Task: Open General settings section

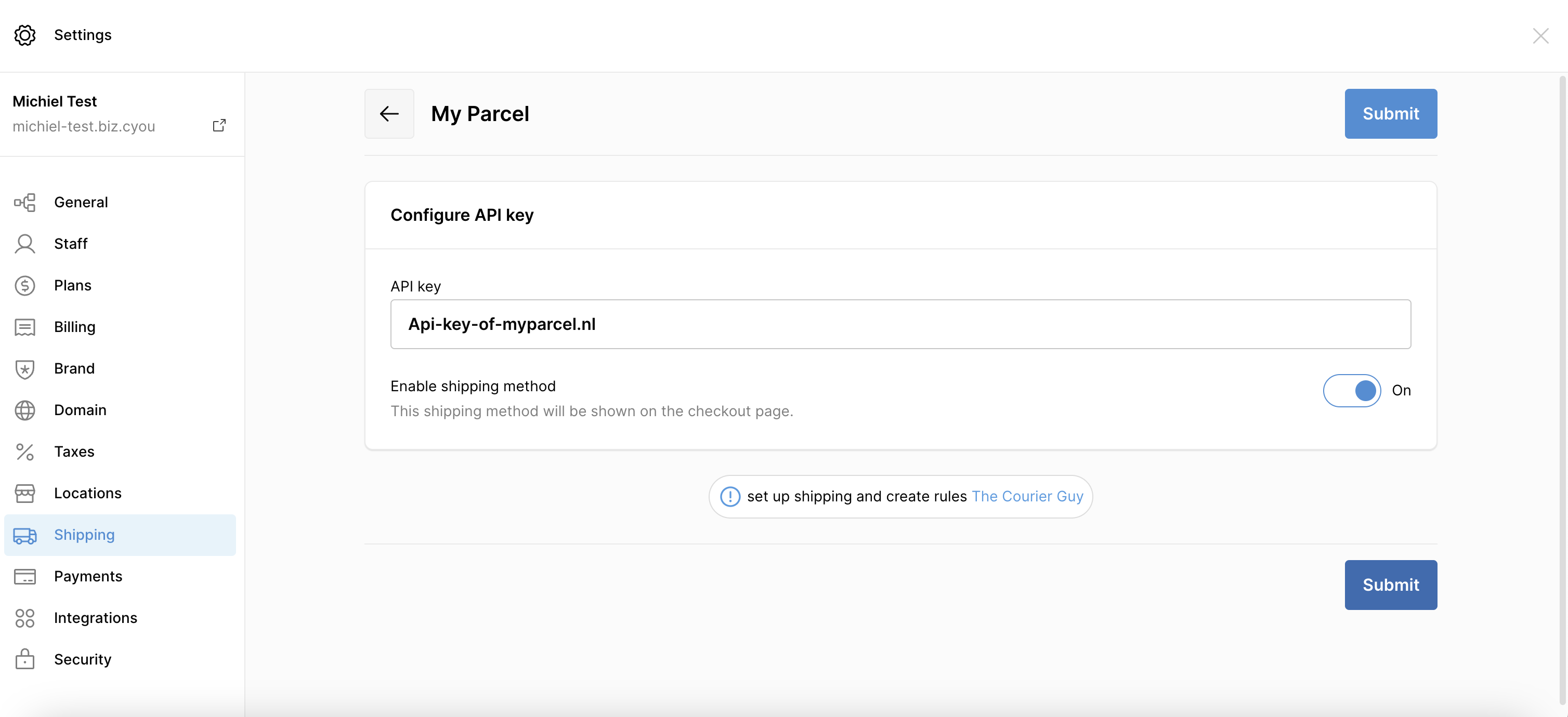Action: 120,203
